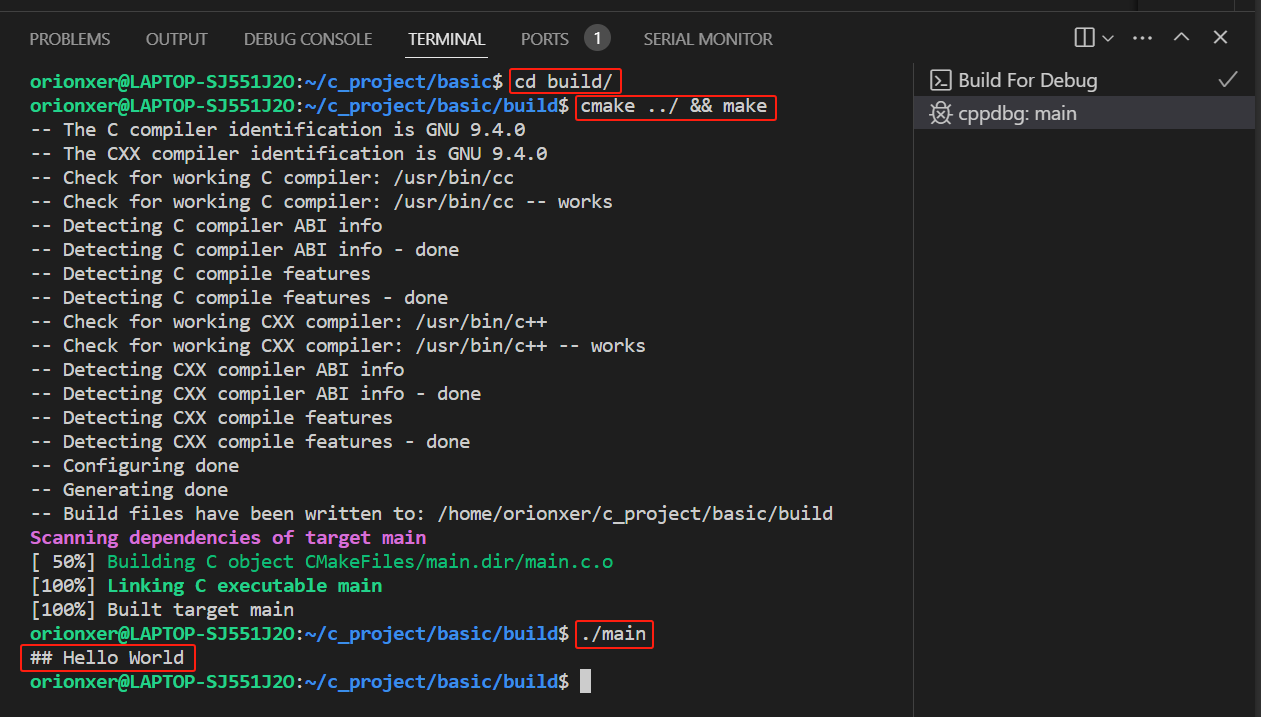Select the Build For Debug terminal entry
This screenshot has width=1261, height=717.
tap(1084, 80)
